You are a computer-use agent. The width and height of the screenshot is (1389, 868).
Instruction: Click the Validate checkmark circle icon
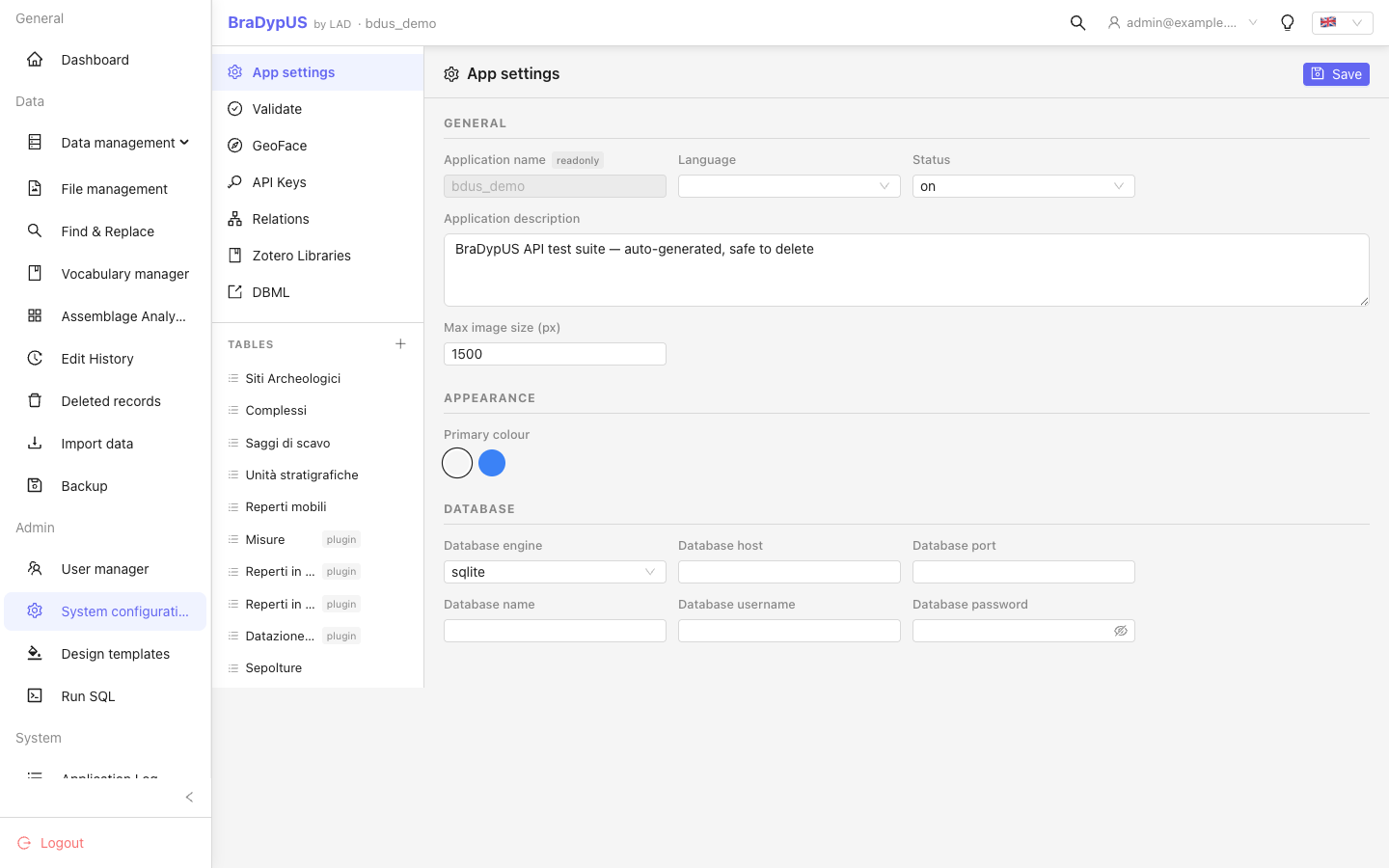point(234,109)
